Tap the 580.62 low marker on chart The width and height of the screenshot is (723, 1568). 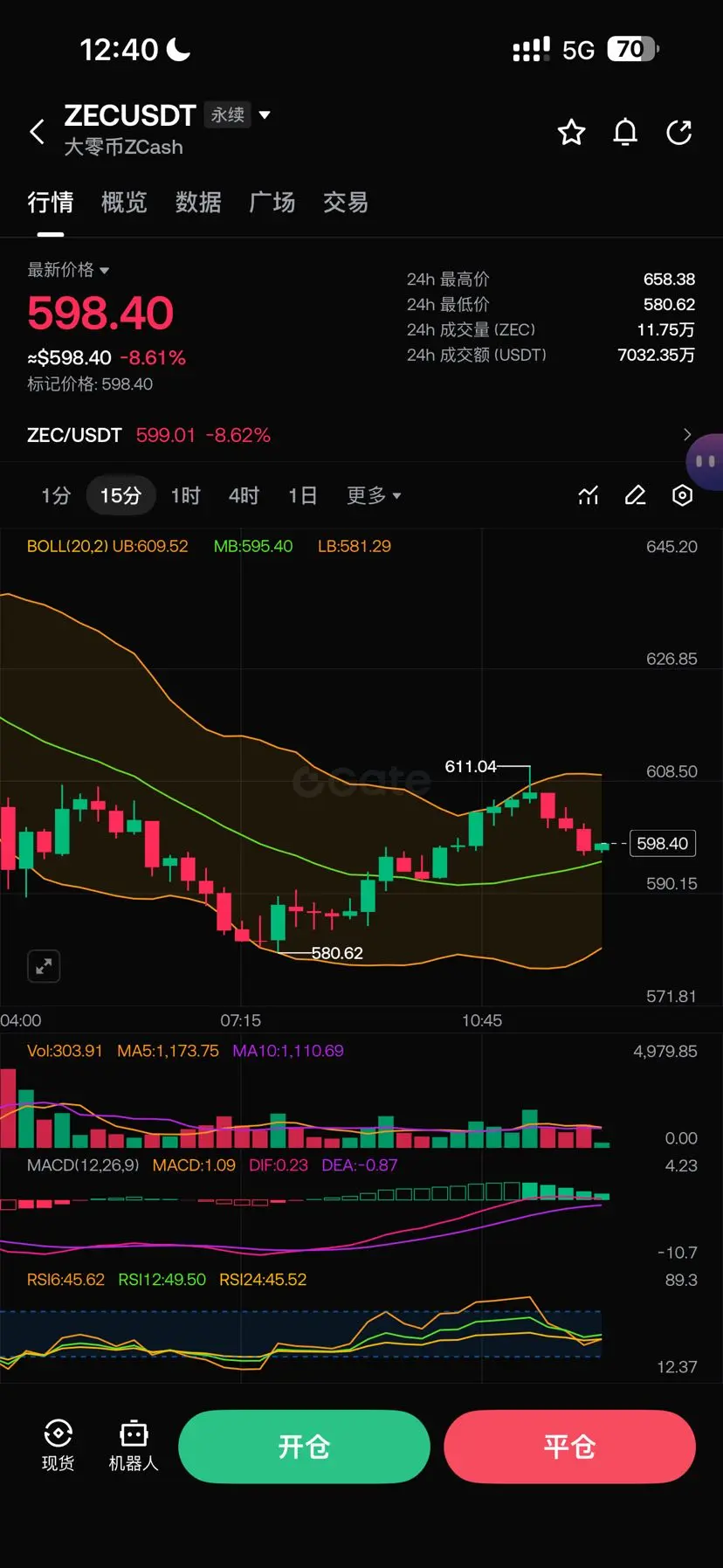tap(337, 953)
